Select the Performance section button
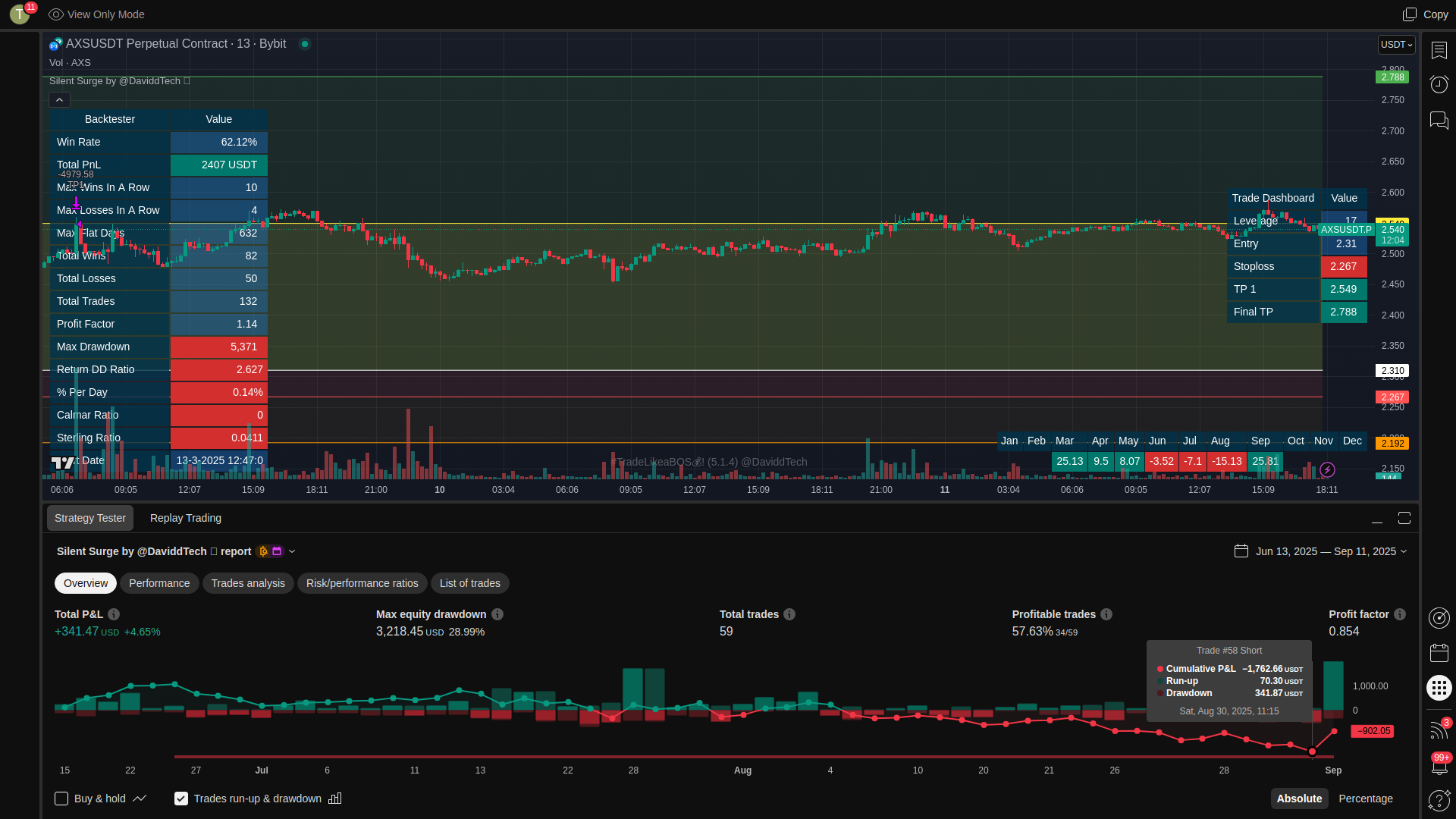The width and height of the screenshot is (1456, 819). pos(159,583)
